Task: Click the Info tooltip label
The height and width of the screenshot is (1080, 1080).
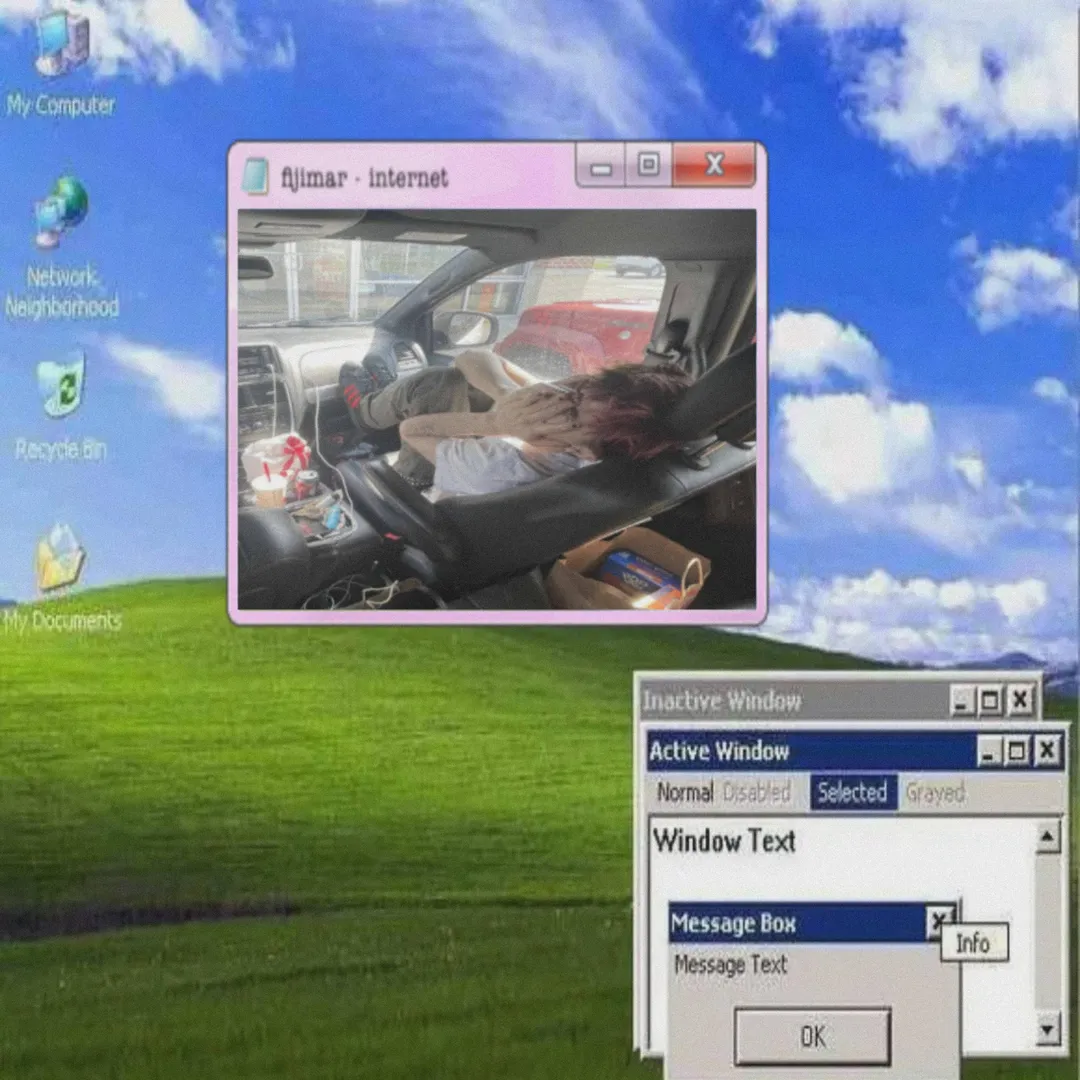Action: [973, 943]
